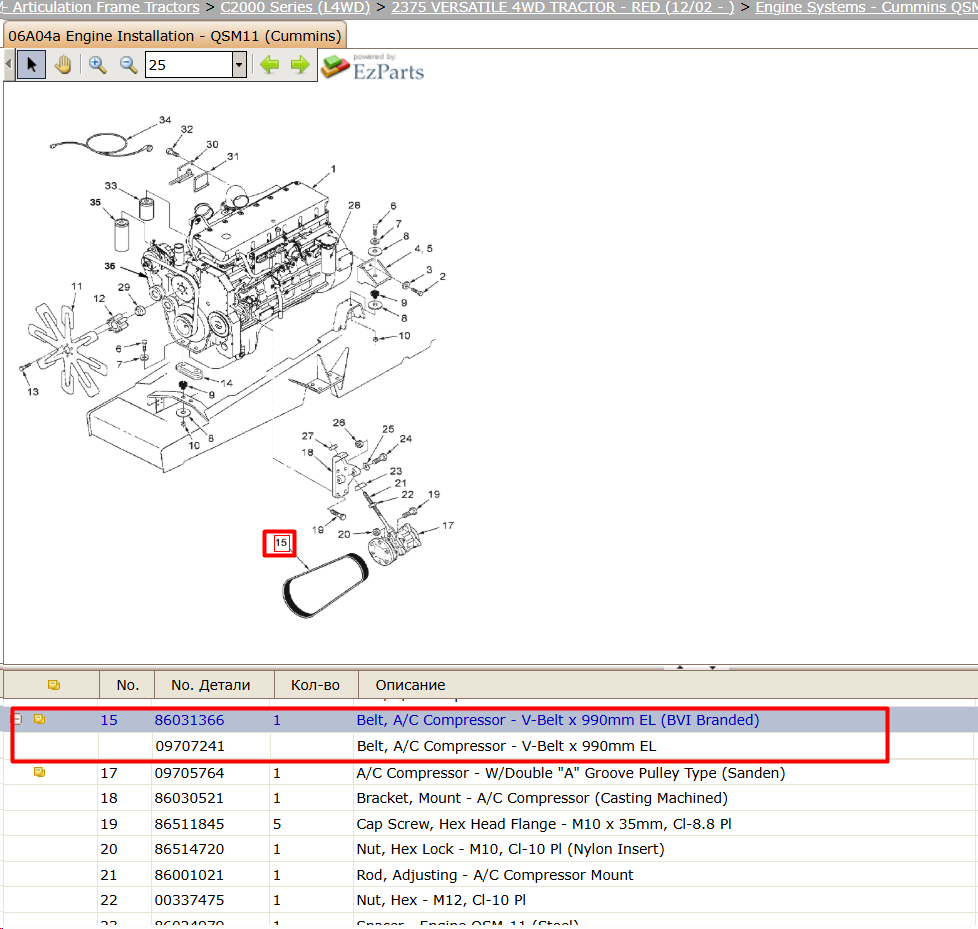Select Nut, Hex - M12 description

point(441,900)
